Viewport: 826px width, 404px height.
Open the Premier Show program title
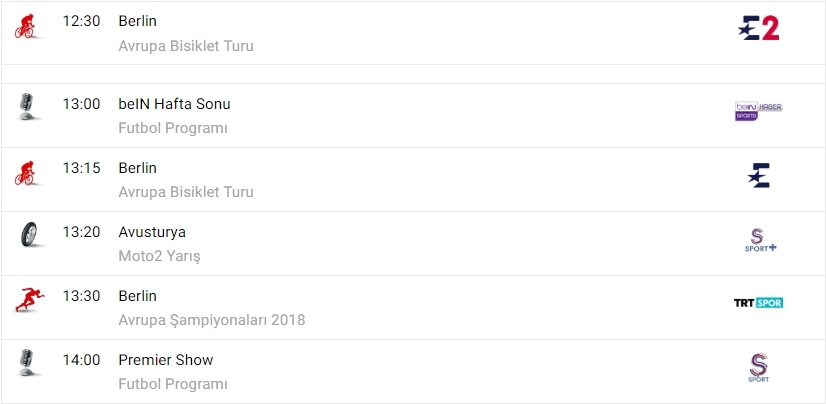tap(166, 360)
